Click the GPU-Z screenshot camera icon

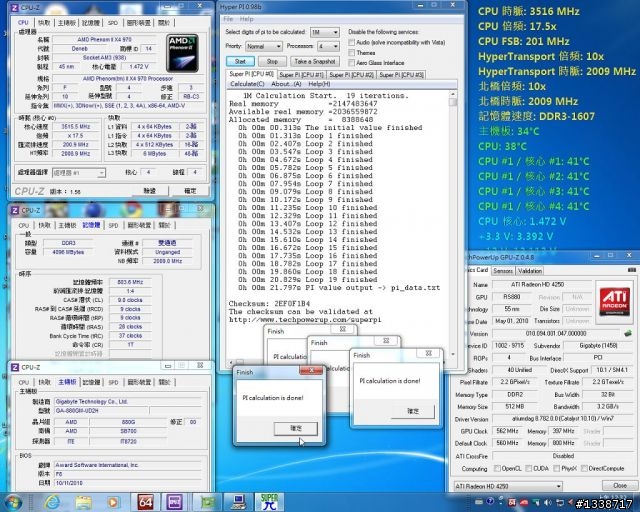(x=632, y=270)
